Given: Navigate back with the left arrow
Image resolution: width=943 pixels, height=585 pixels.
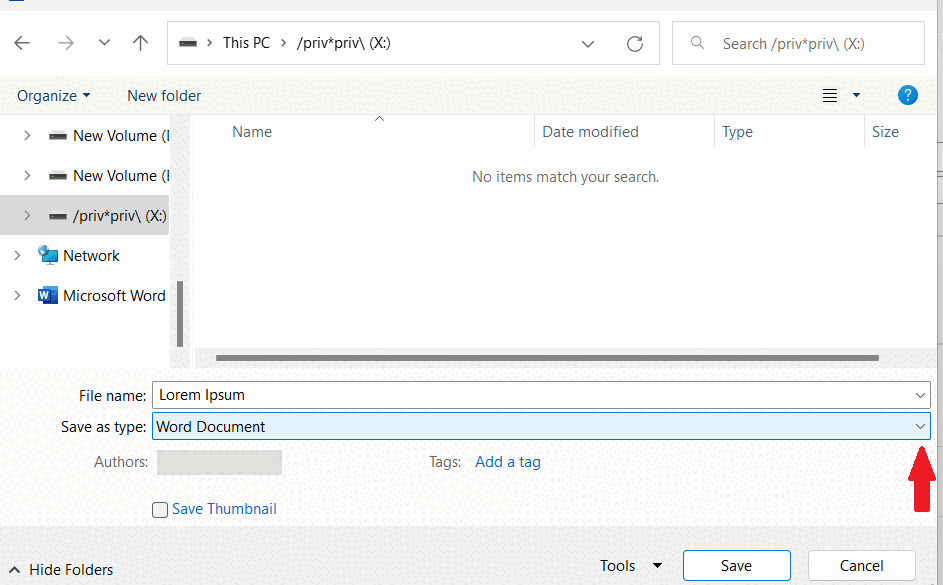Looking at the screenshot, I should (x=21, y=43).
